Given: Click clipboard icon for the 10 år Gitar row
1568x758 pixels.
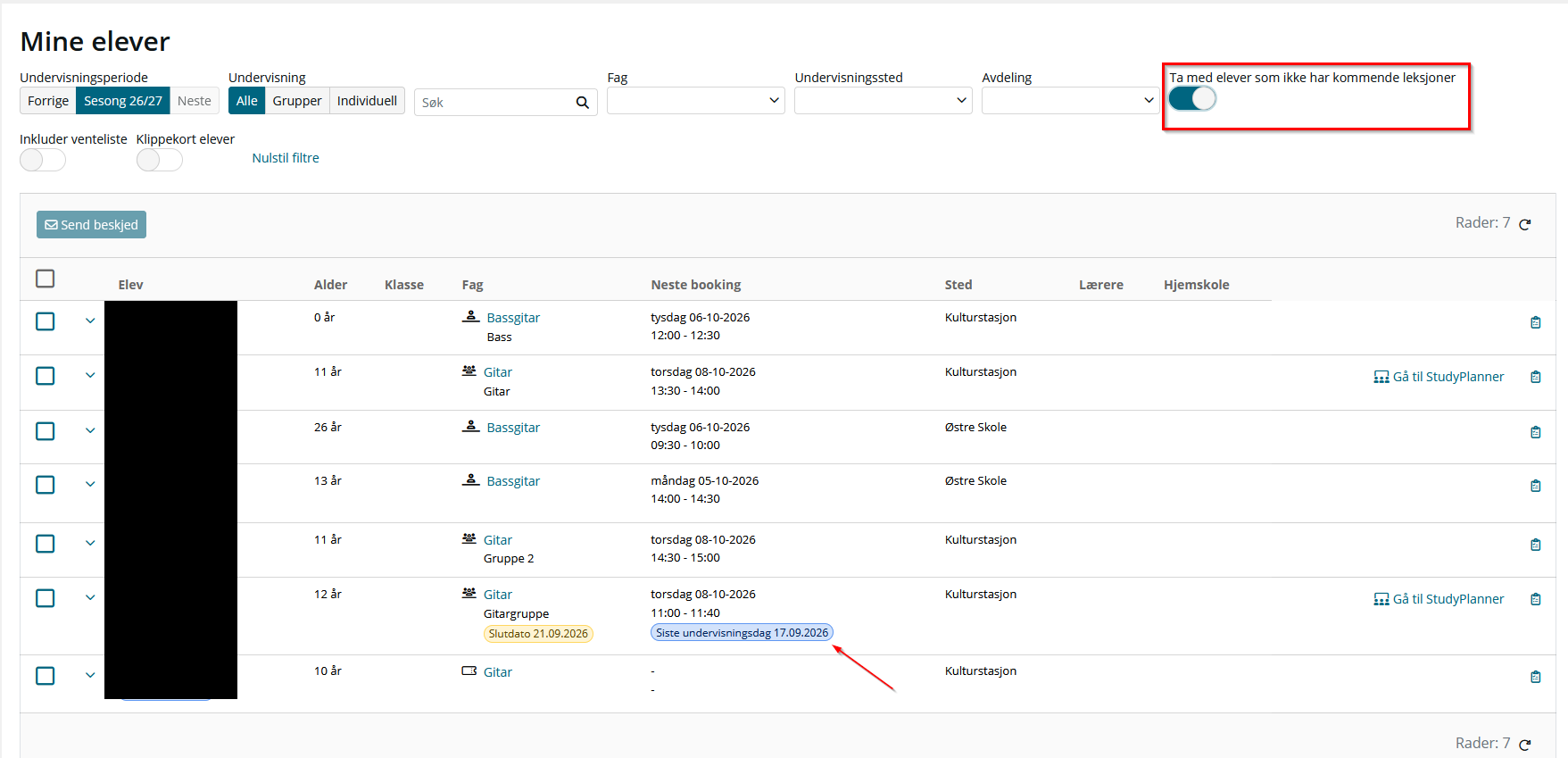Looking at the screenshot, I should [x=1536, y=677].
